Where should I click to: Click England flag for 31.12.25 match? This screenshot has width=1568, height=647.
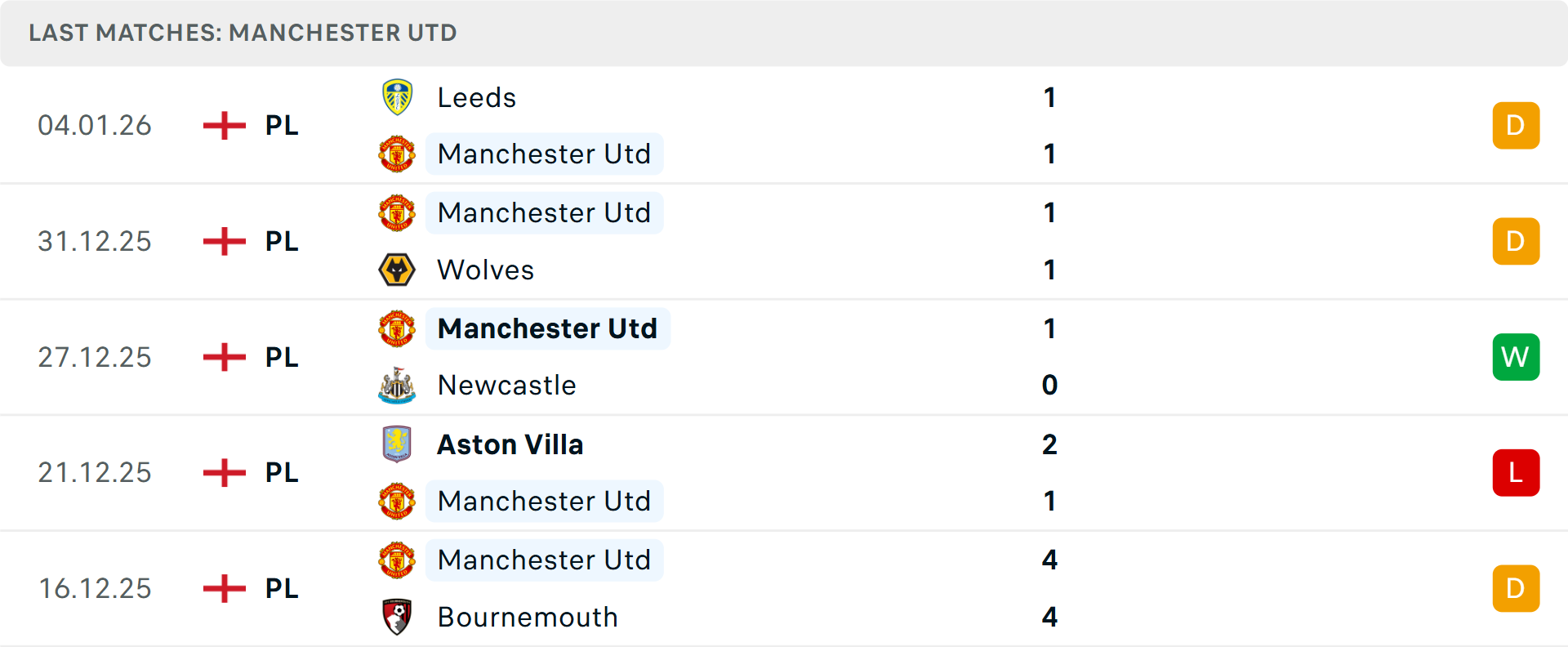(225, 241)
